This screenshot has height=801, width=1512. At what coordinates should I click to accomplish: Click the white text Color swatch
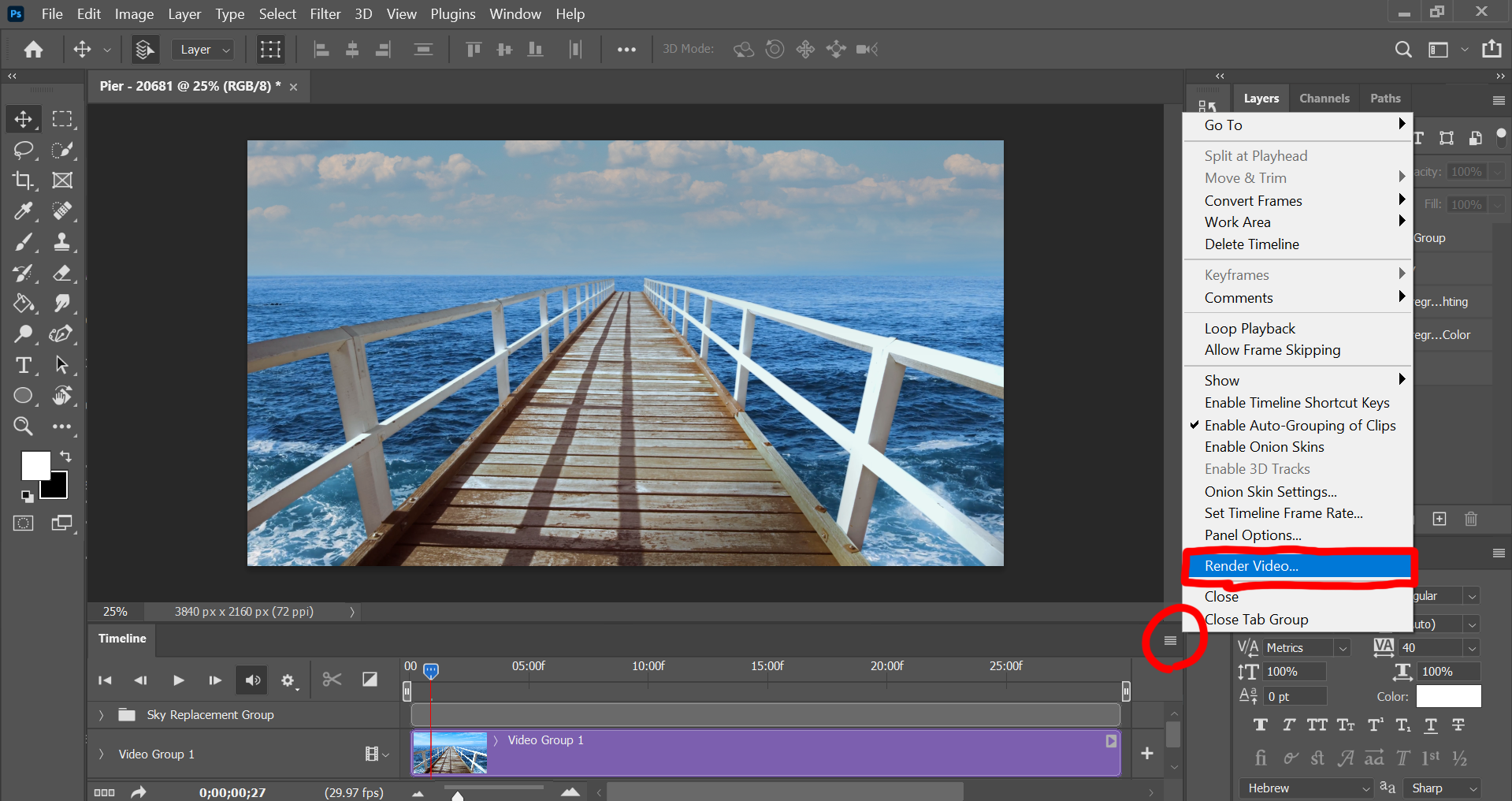(x=1448, y=697)
